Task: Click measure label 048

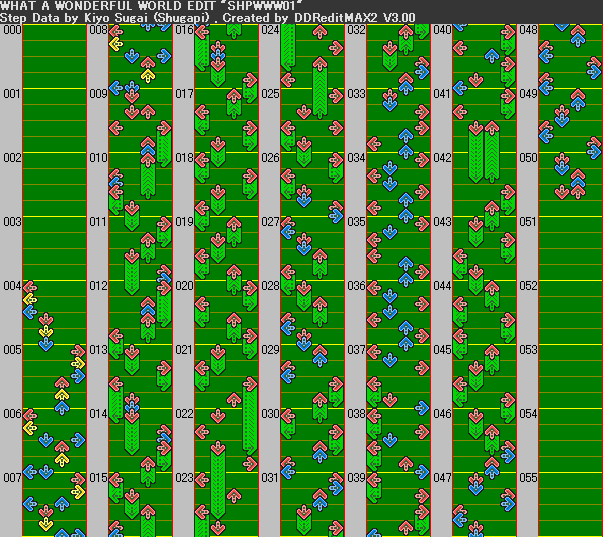Action: tap(528, 30)
